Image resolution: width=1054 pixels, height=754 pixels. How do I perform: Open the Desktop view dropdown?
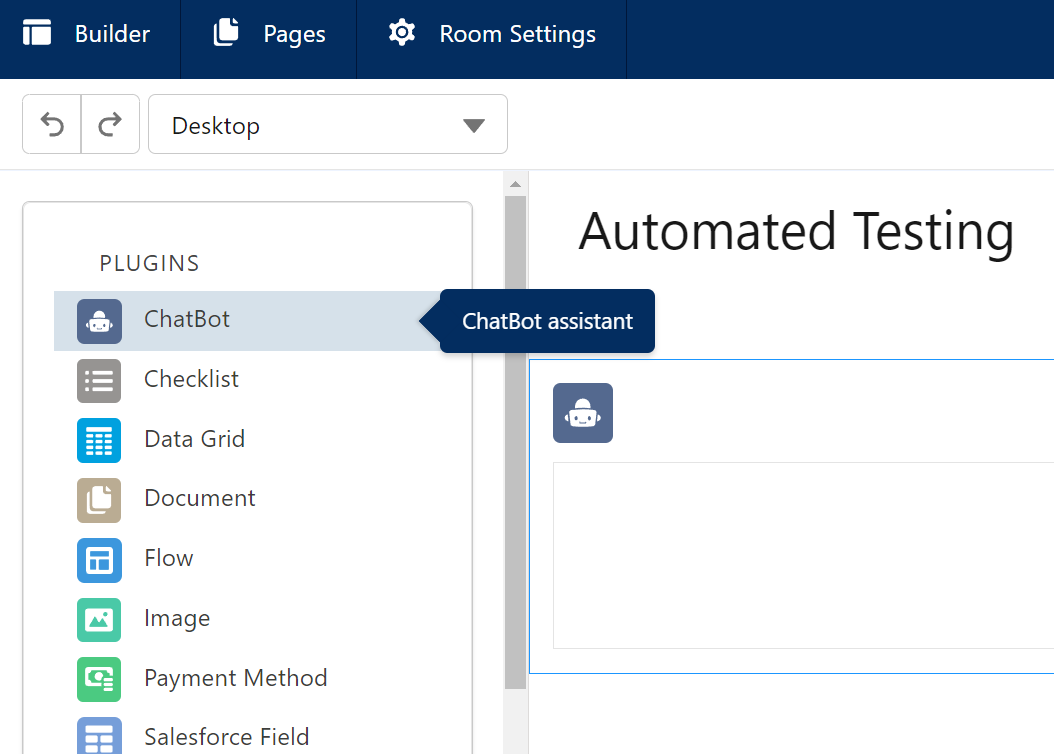pos(328,124)
